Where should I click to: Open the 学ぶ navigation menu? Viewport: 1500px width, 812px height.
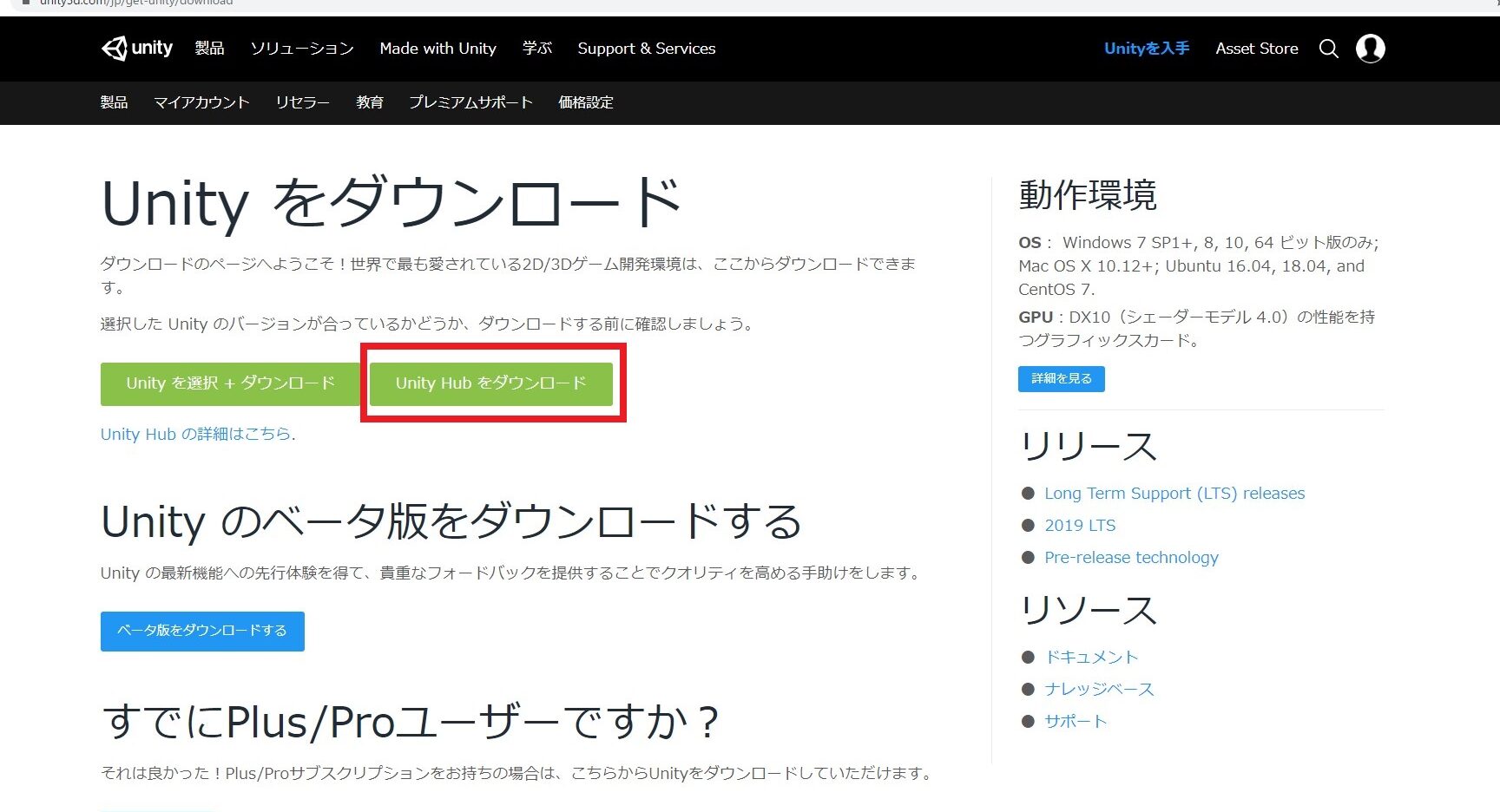pyautogui.click(x=537, y=49)
